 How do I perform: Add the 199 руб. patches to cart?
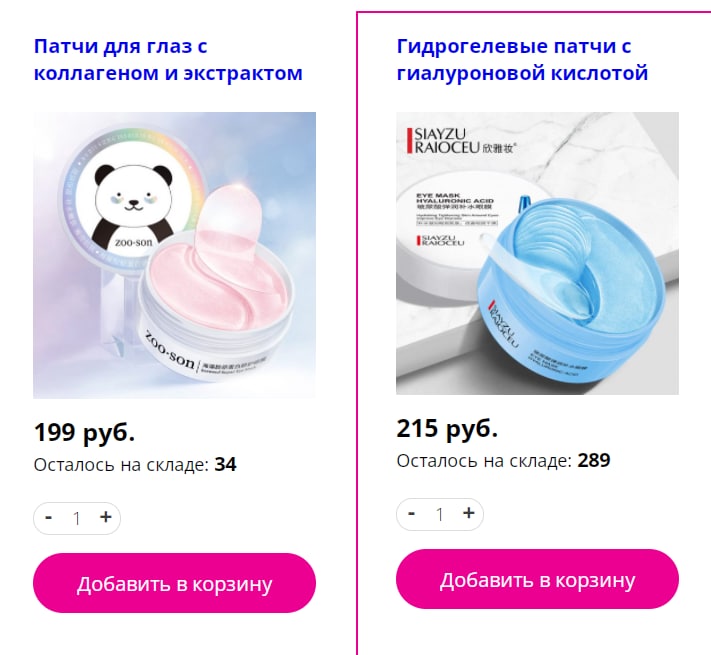[x=174, y=583]
